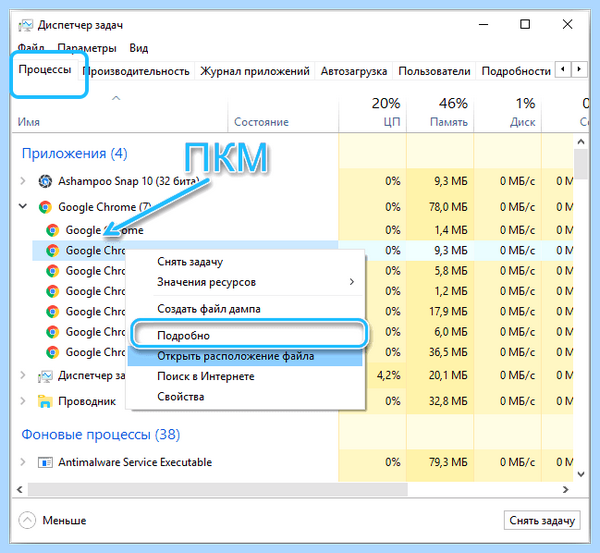Click the Chrome icon in 36,5 МБ row
This screenshot has width=600, height=553.
click(52, 352)
